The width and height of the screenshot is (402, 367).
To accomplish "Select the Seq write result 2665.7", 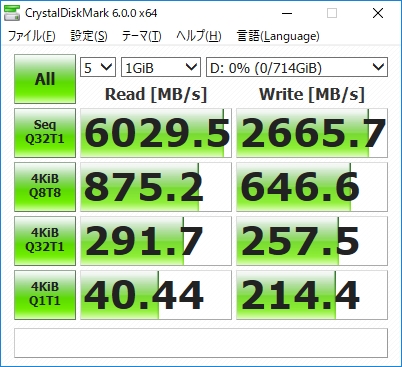I will (312, 133).
